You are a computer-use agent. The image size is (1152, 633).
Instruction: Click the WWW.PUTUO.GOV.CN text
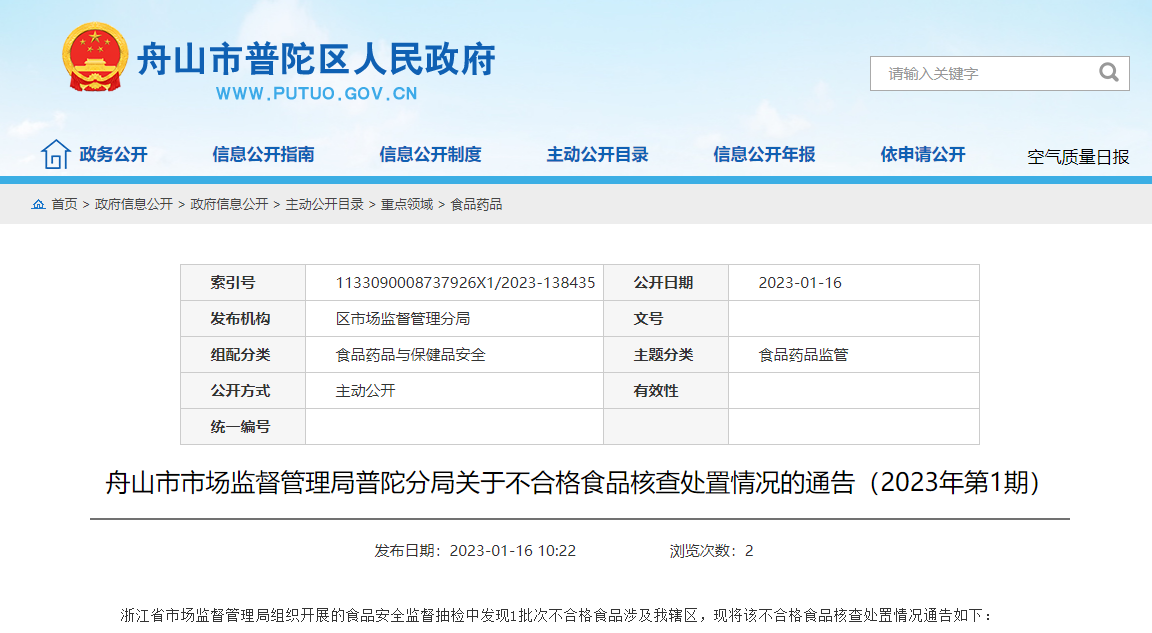pyautogui.click(x=317, y=94)
